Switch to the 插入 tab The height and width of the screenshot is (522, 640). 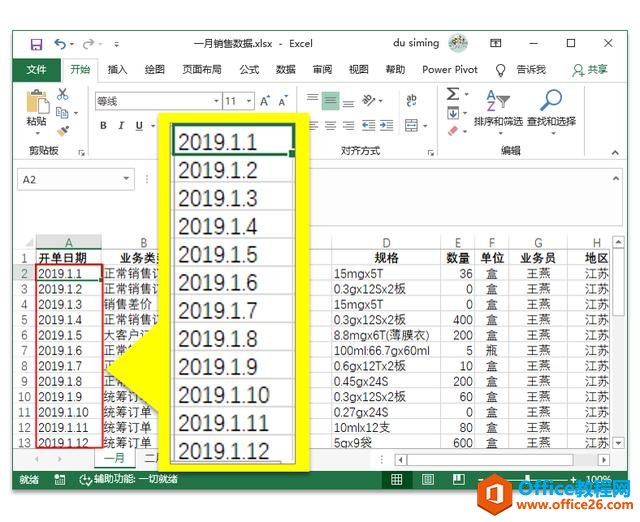[x=117, y=69]
